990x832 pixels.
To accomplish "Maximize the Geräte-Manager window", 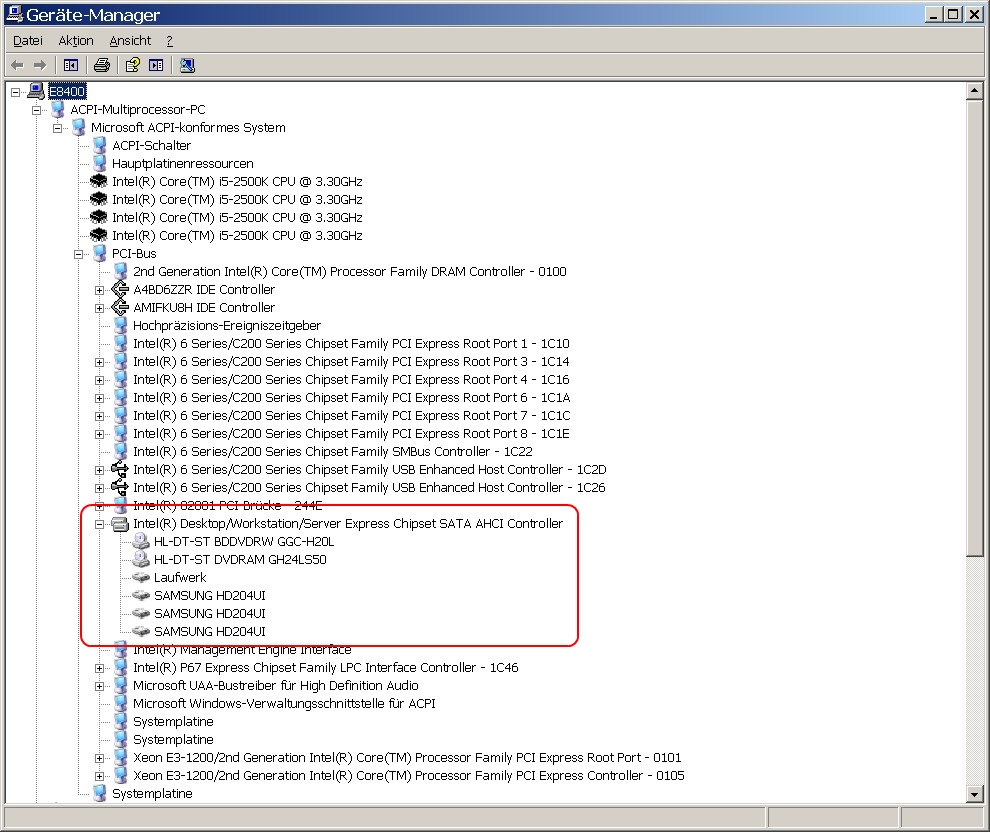I will (953, 14).
